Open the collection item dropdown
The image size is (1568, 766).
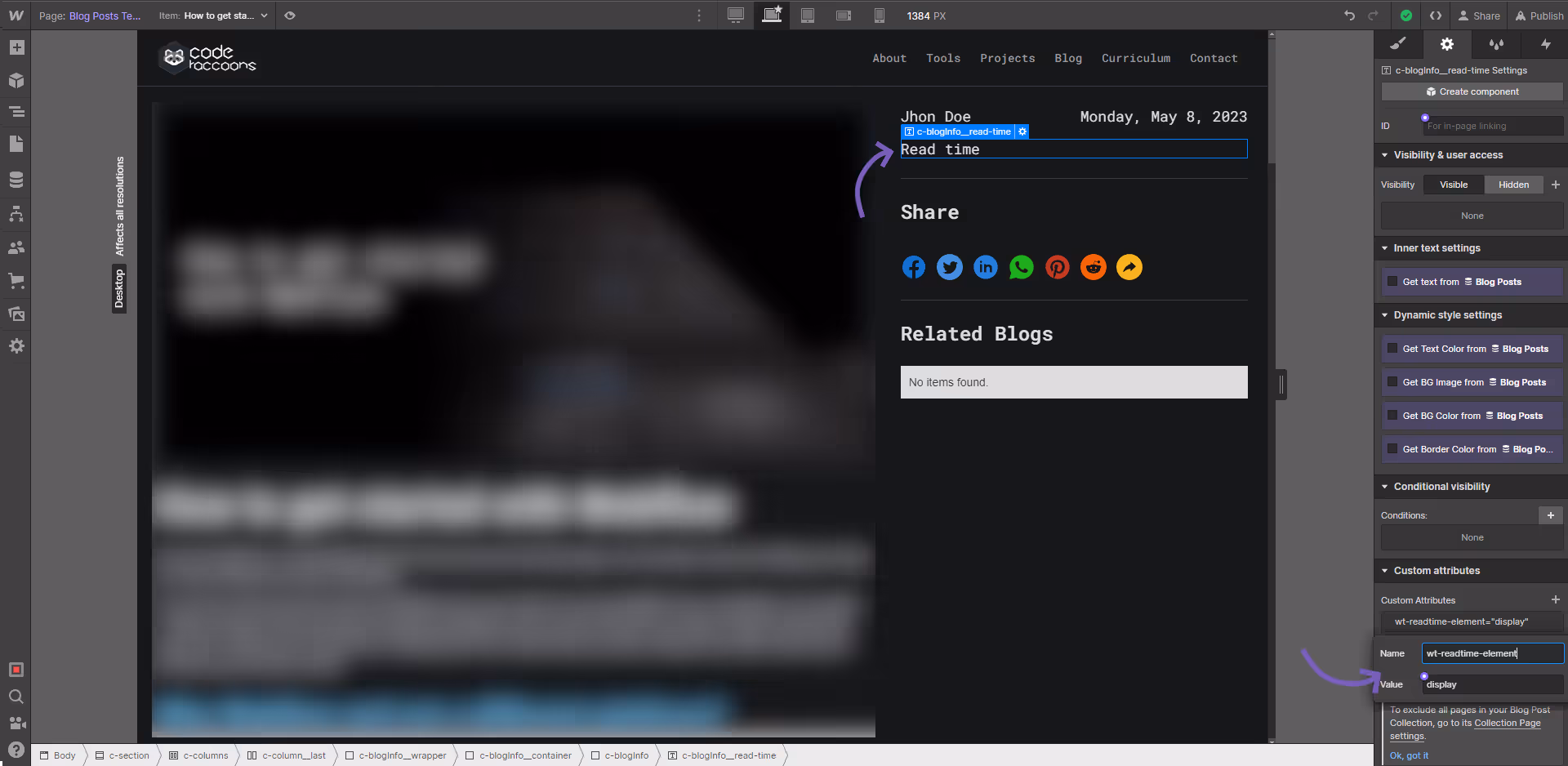coord(213,16)
